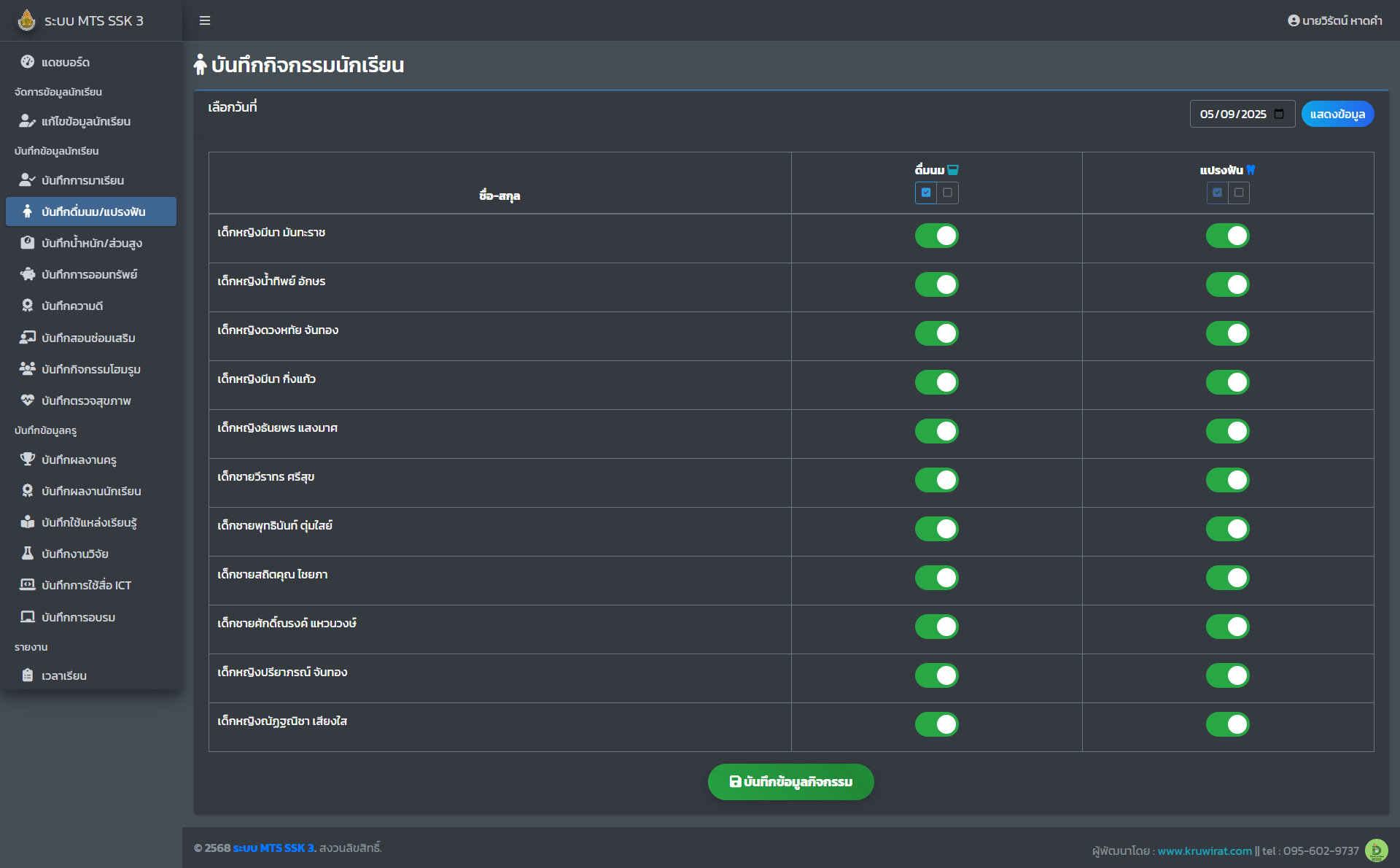Screen dimensions: 1400x868
Task: Toggle toothbrushing switch for last student row
Action: (1227, 724)
